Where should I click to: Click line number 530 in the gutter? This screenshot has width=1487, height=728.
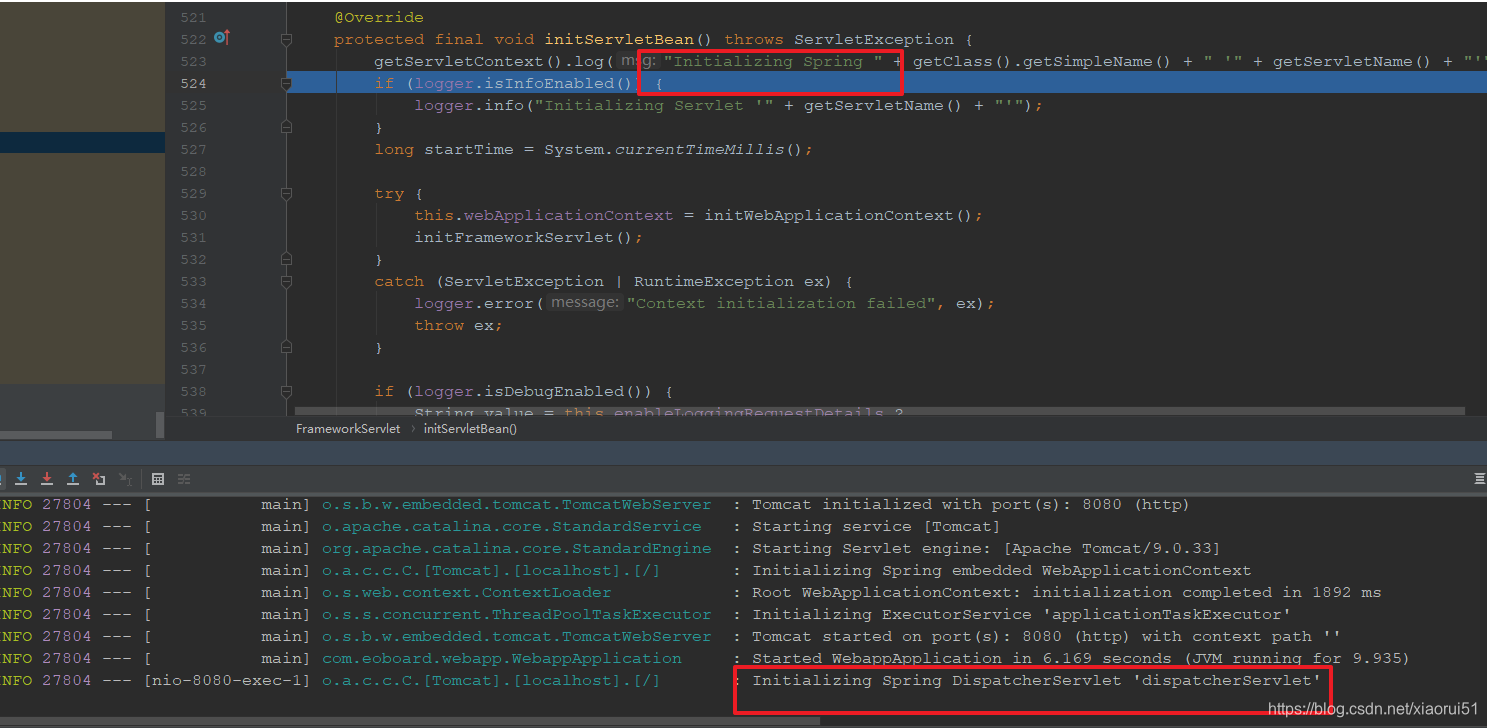click(194, 215)
